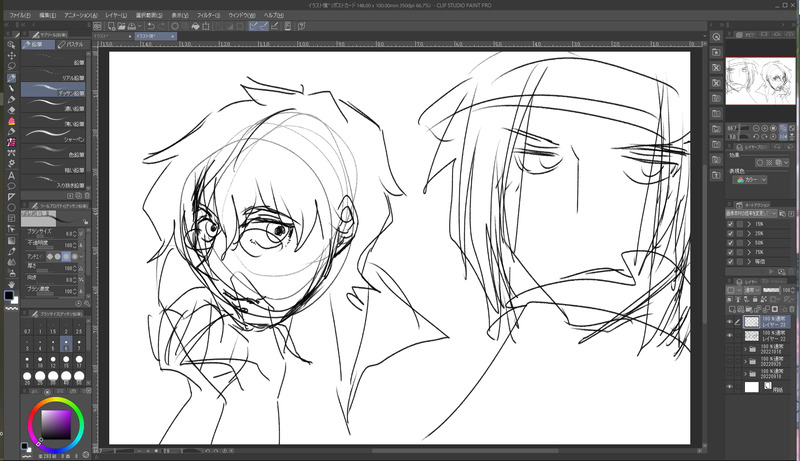Select the Gradient tool
The height and width of the screenshot is (461, 800).
(x=11, y=240)
